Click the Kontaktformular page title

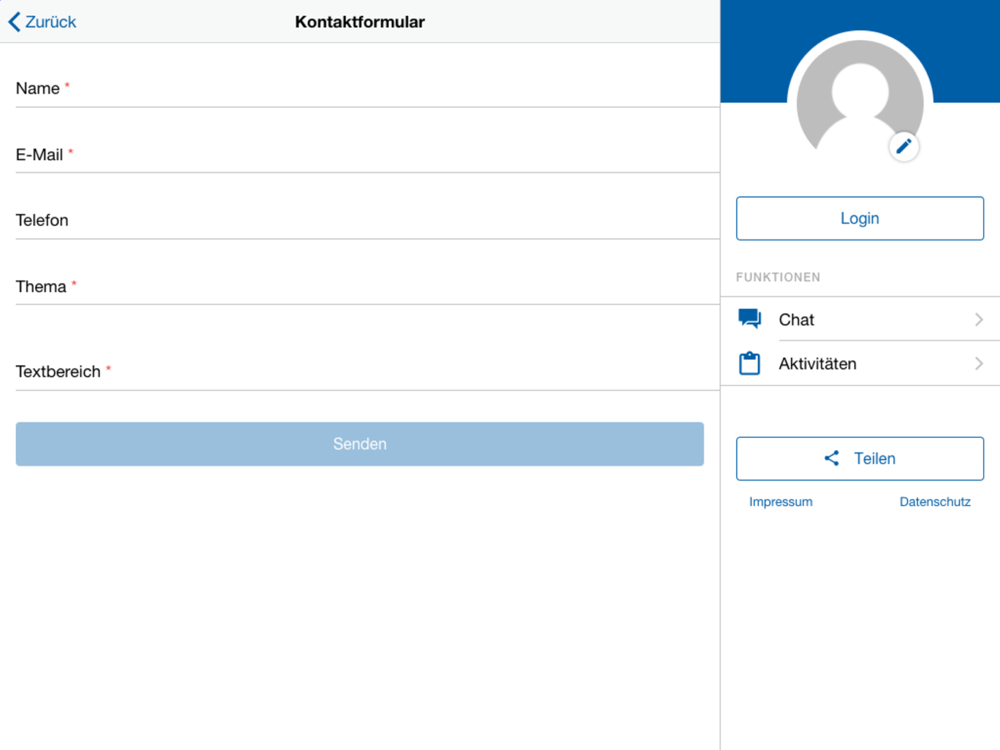point(360,22)
